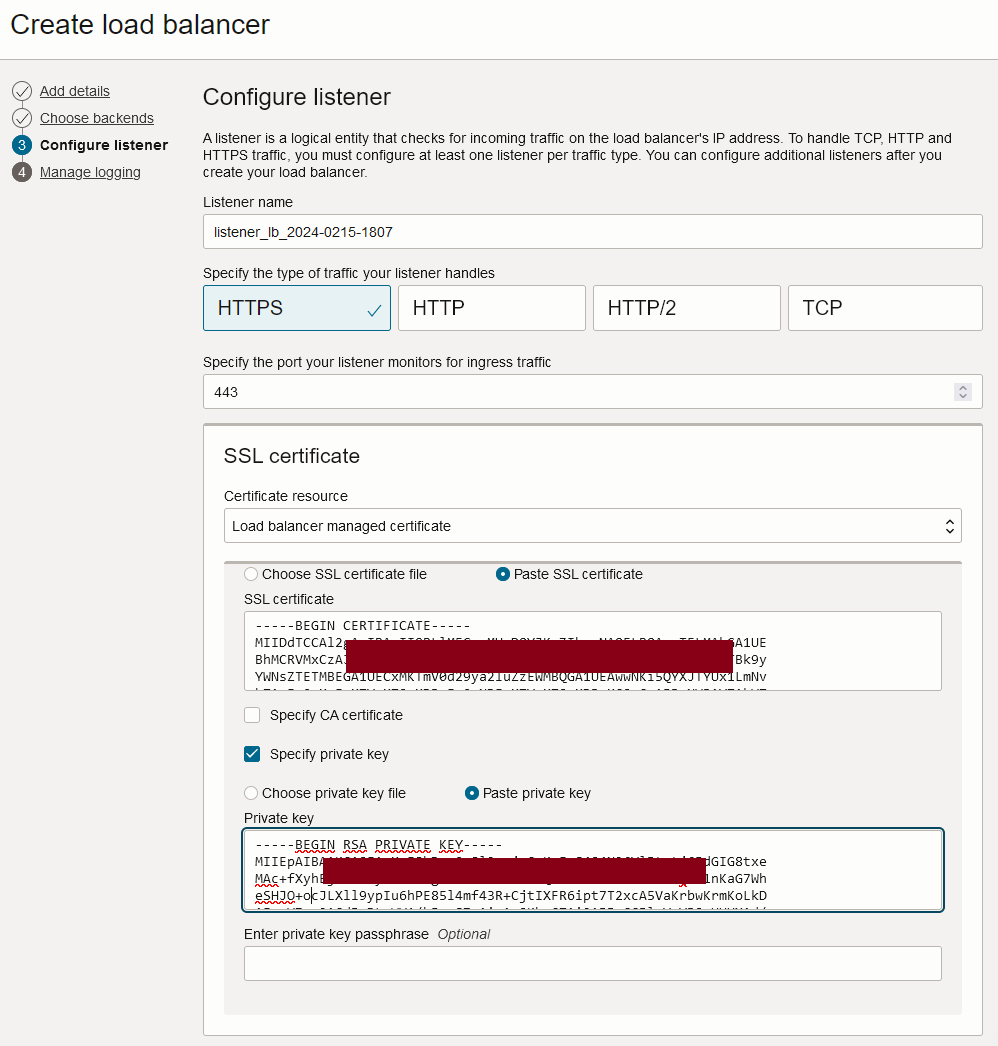Select Paste SSL certificate option
The width and height of the screenshot is (998, 1046).
pos(503,574)
